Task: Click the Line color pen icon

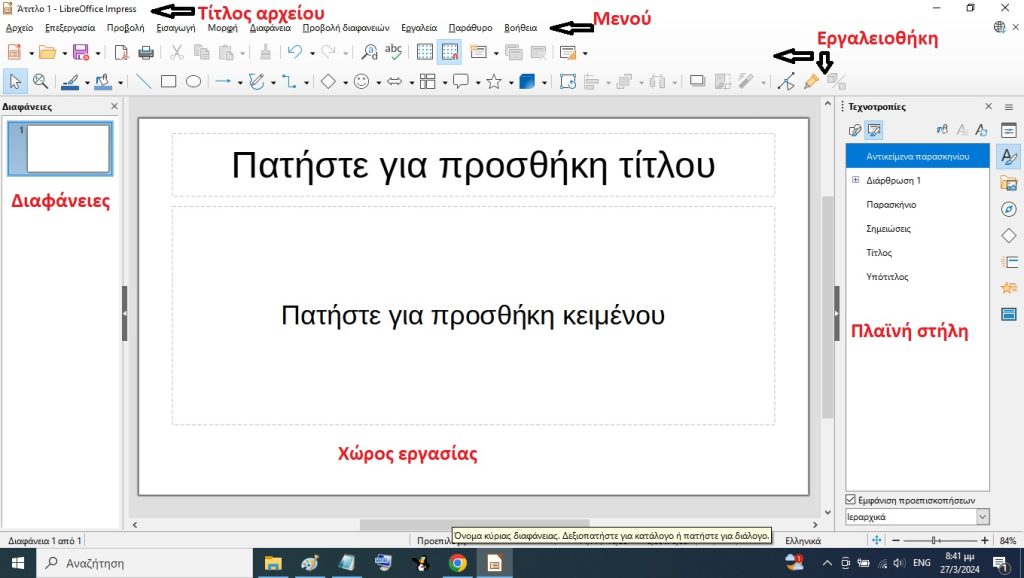Action: coord(70,82)
